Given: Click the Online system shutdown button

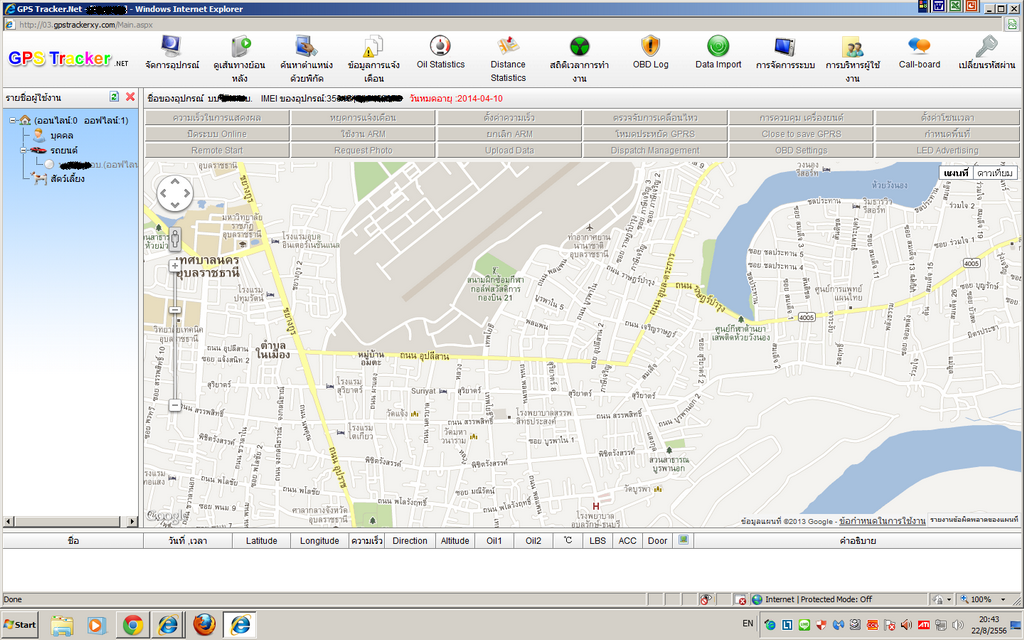Looking at the screenshot, I should [x=217, y=134].
